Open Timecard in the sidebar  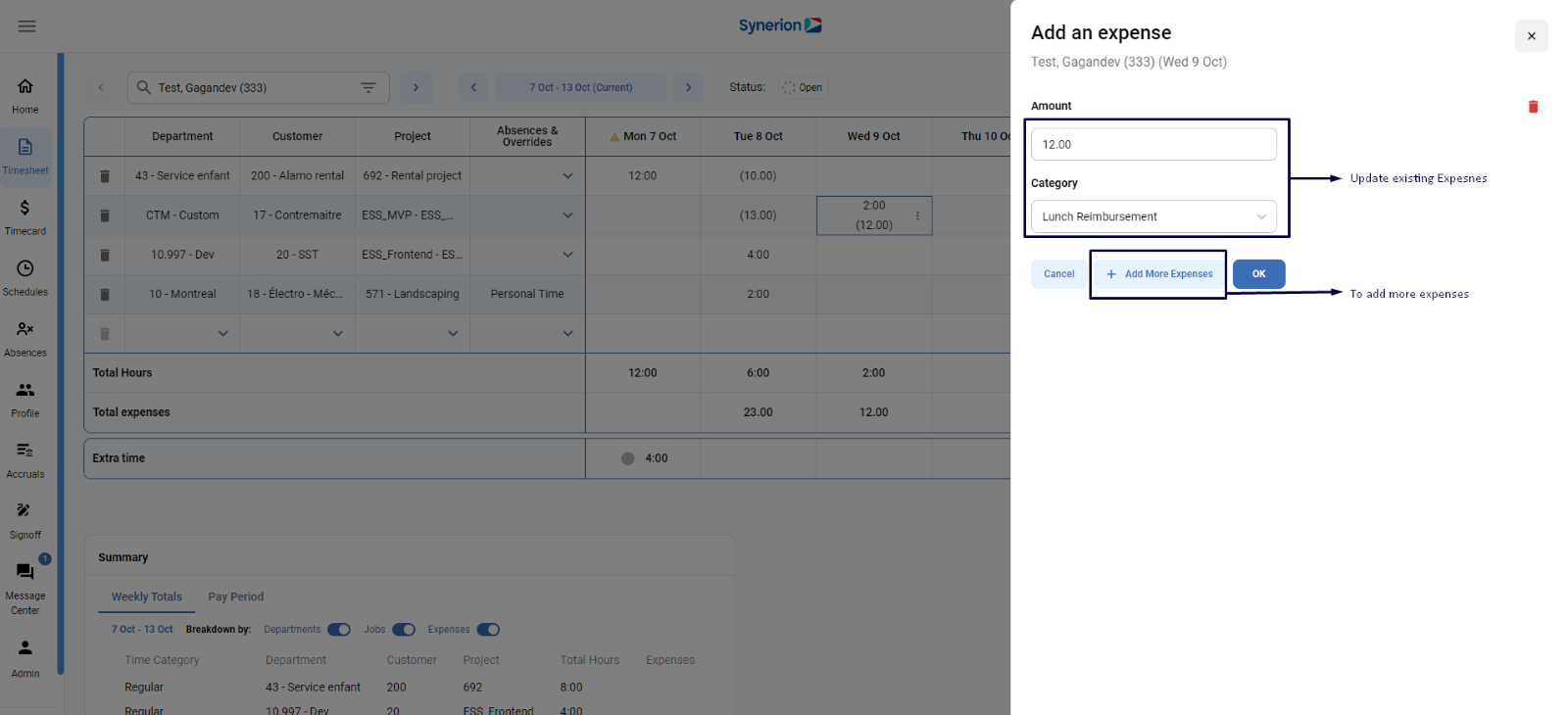pos(25,217)
